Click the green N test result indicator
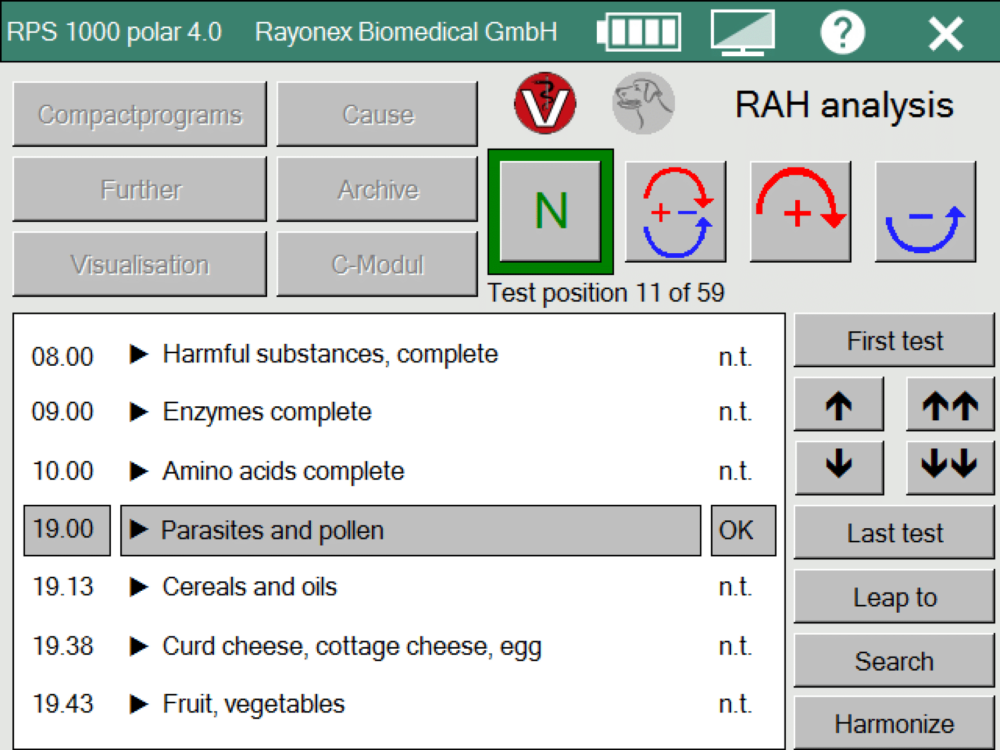This screenshot has width=1000, height=750. [x=549, y=210]
